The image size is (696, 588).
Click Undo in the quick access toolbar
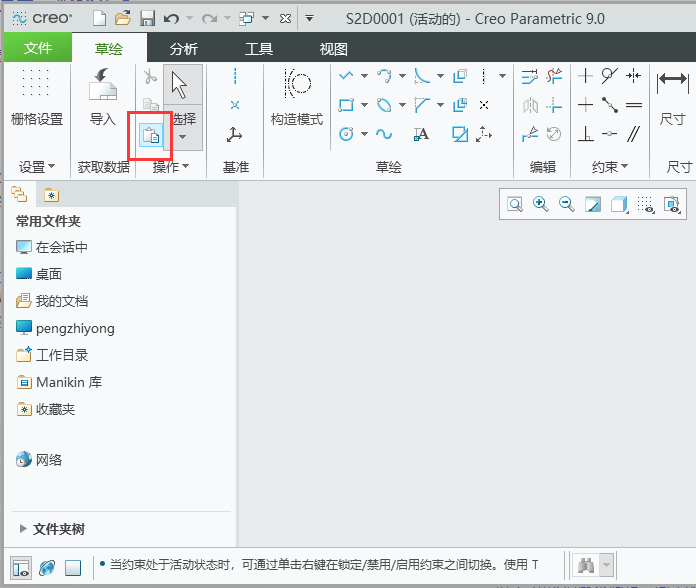click(171, 19)
